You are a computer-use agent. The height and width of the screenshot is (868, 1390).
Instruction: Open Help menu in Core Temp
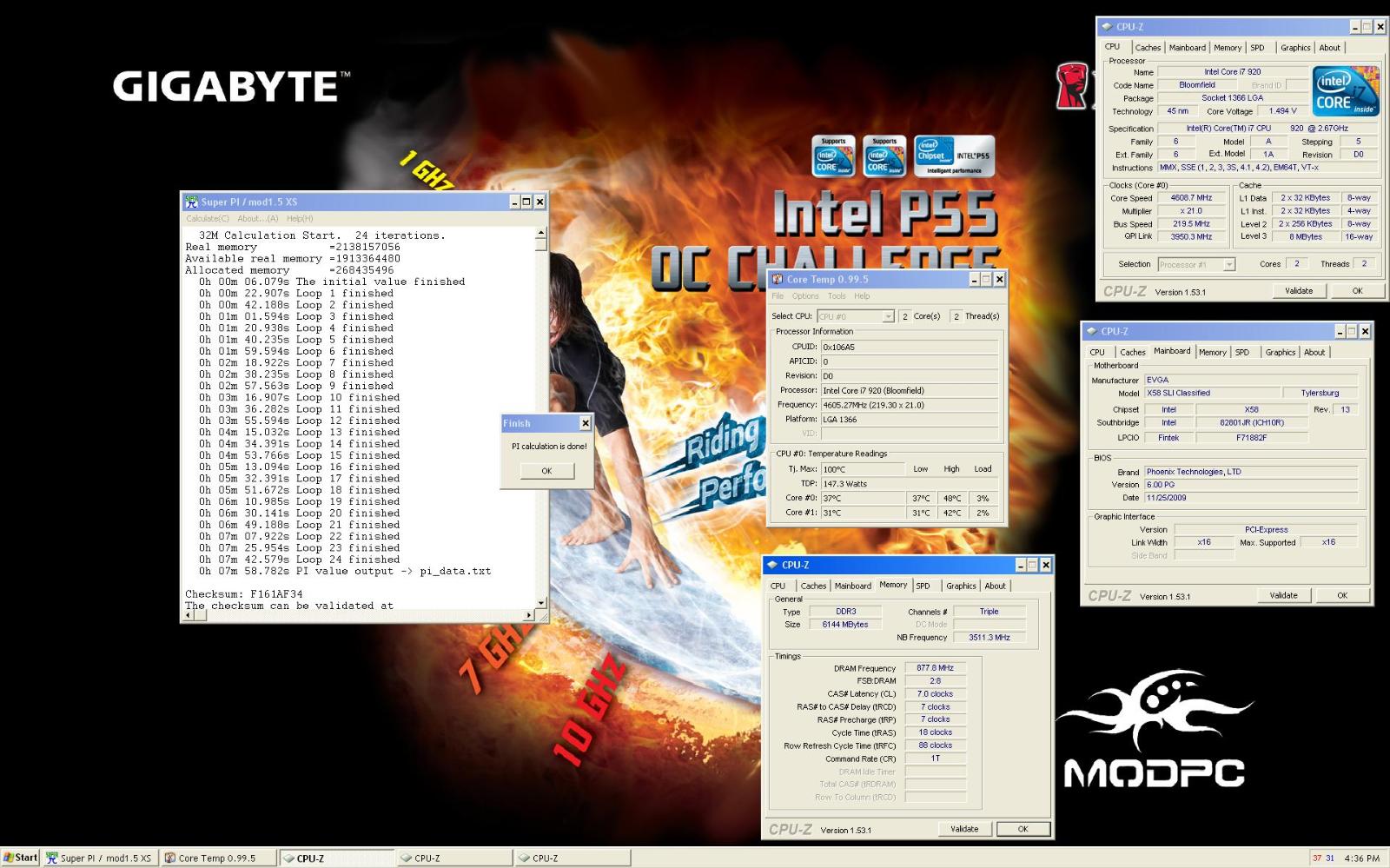pos(862,296)
